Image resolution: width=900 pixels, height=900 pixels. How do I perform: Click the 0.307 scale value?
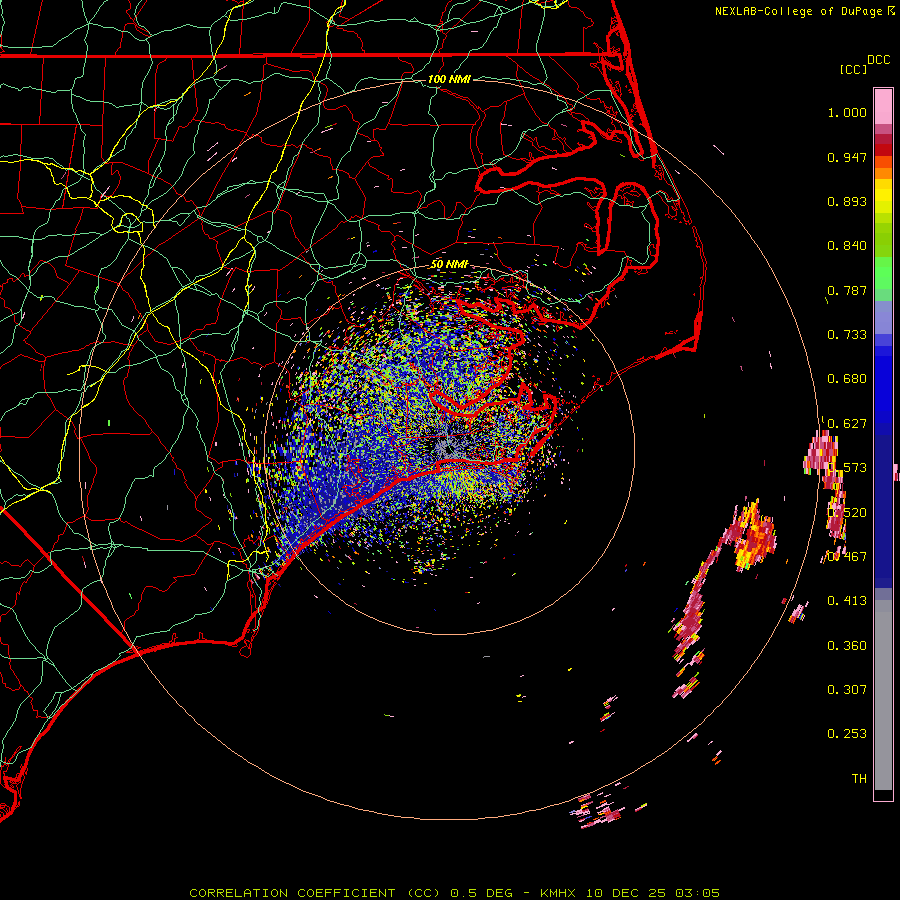pos(847,690)
